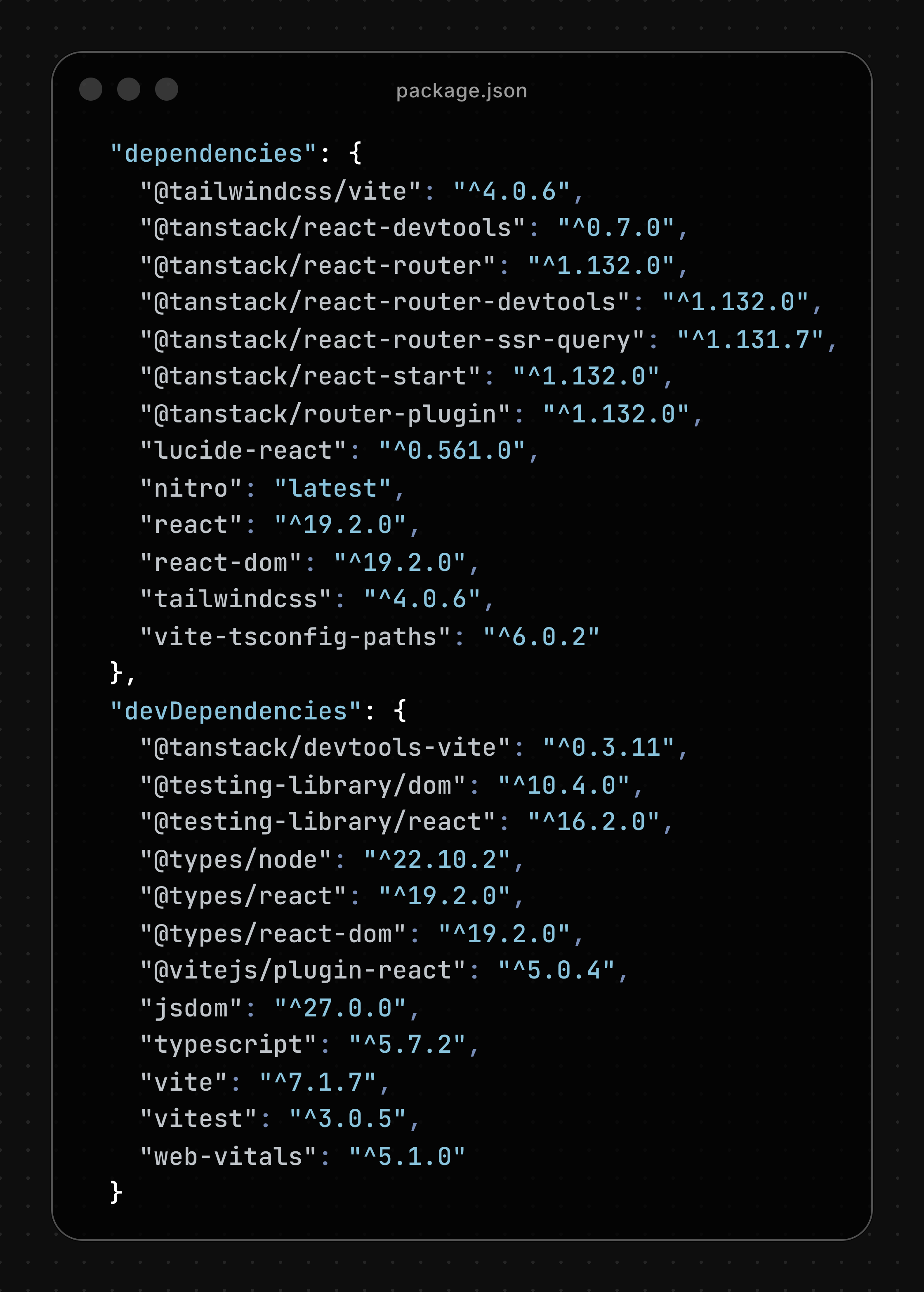Click the "devDependencies" key

pos(236,711)
